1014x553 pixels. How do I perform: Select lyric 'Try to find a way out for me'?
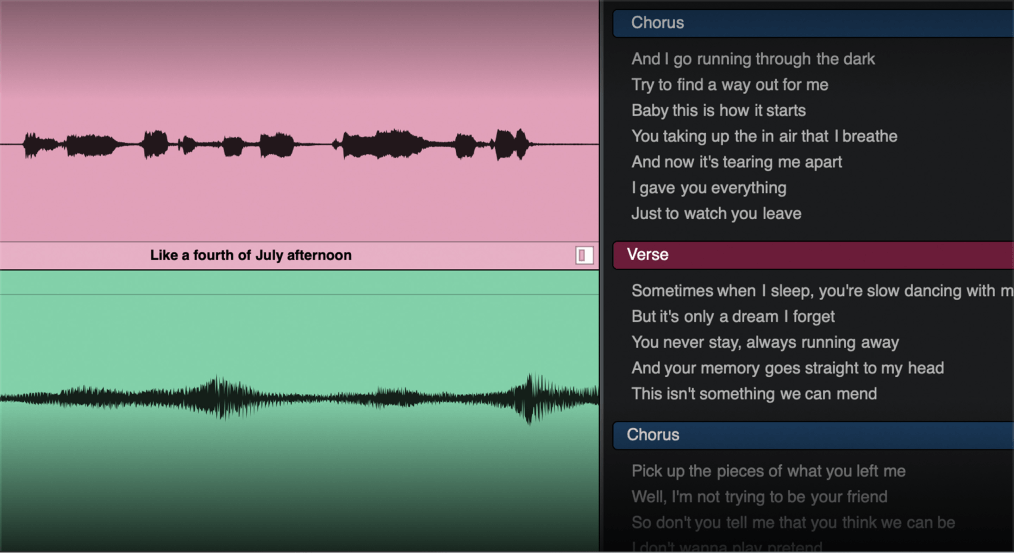click(729, 85)
